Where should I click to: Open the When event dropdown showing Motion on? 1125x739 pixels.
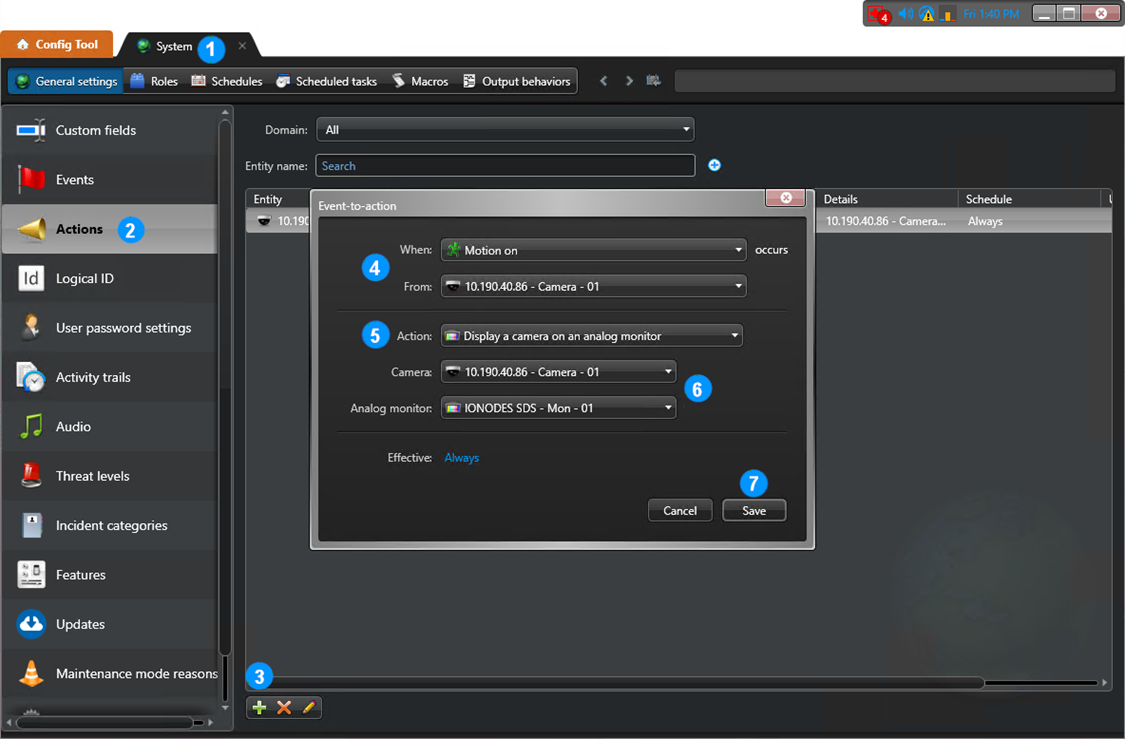click(593, 250)
